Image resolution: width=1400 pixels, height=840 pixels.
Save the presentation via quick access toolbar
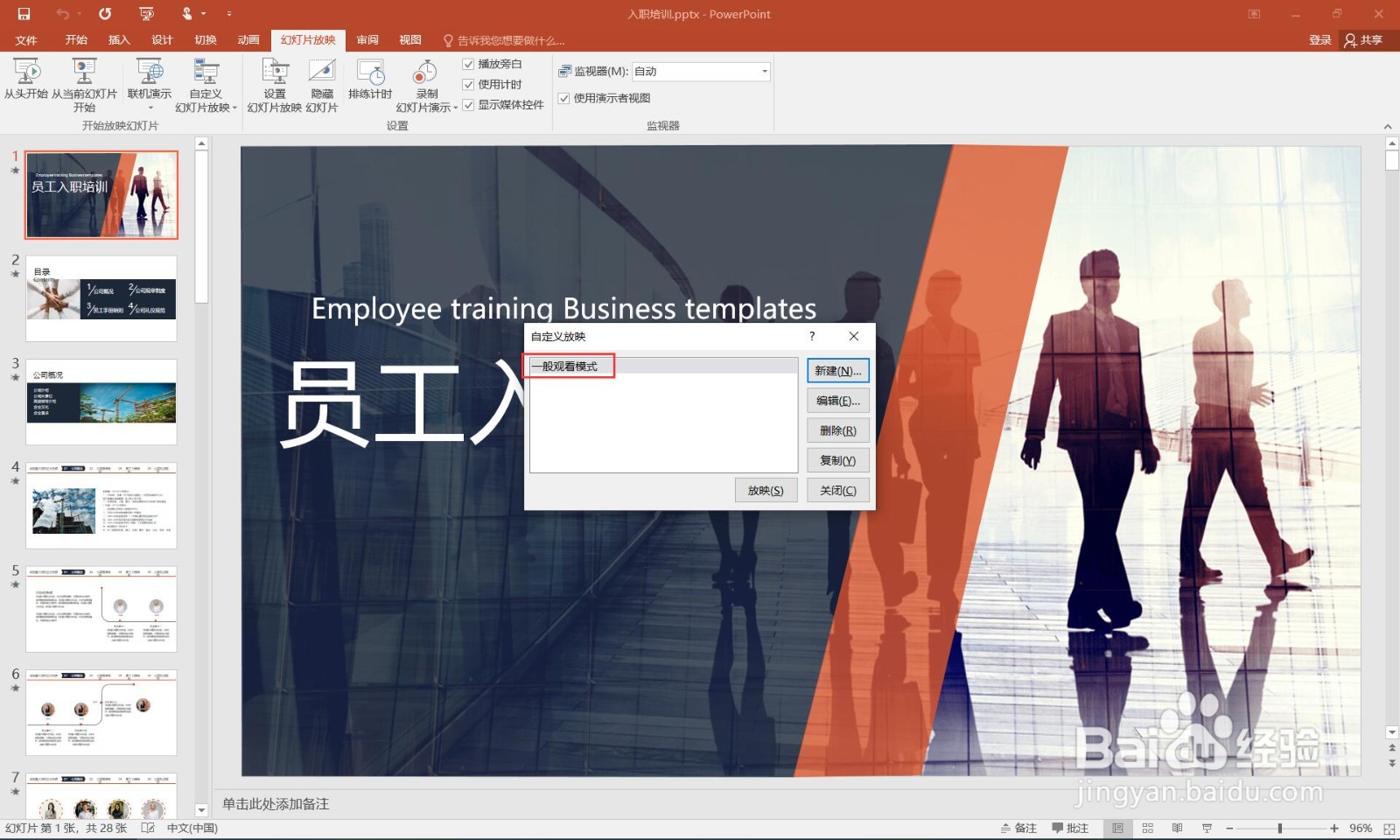click(x=24, y=14)
